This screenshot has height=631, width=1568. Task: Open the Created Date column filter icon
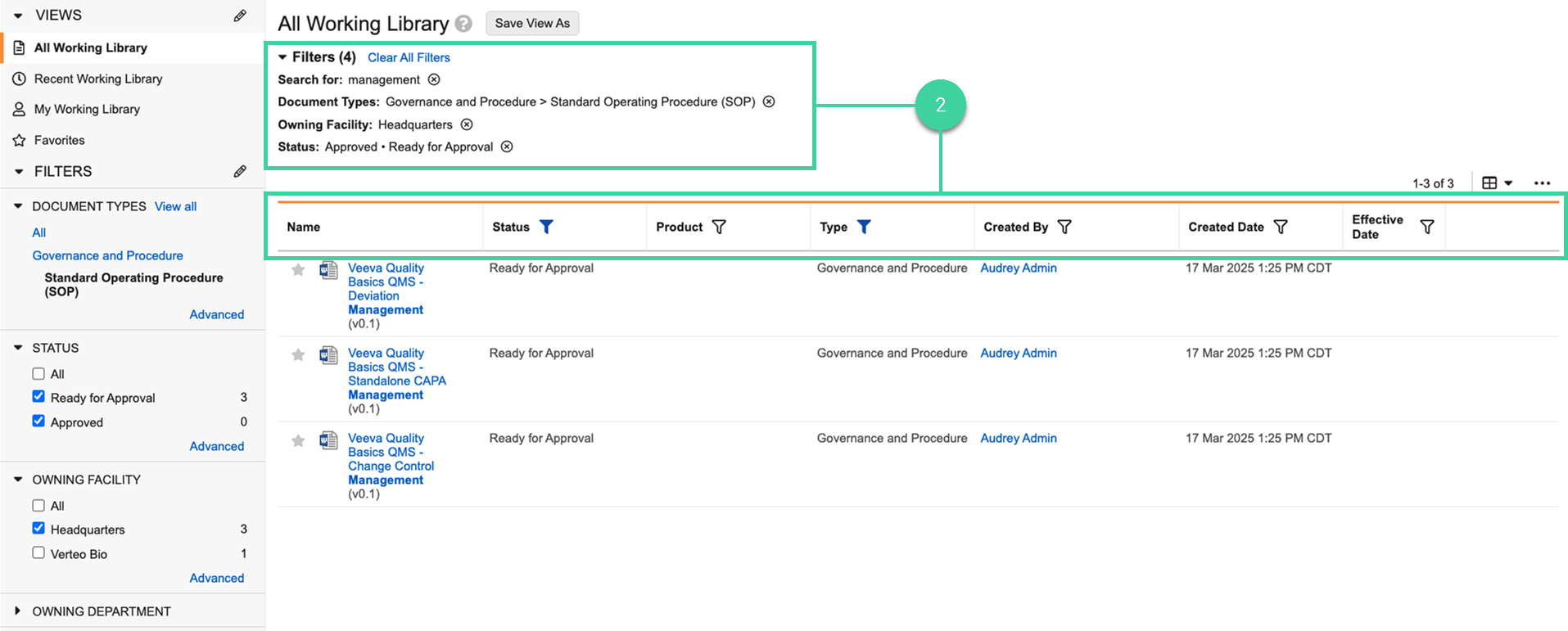point(1281,227)
